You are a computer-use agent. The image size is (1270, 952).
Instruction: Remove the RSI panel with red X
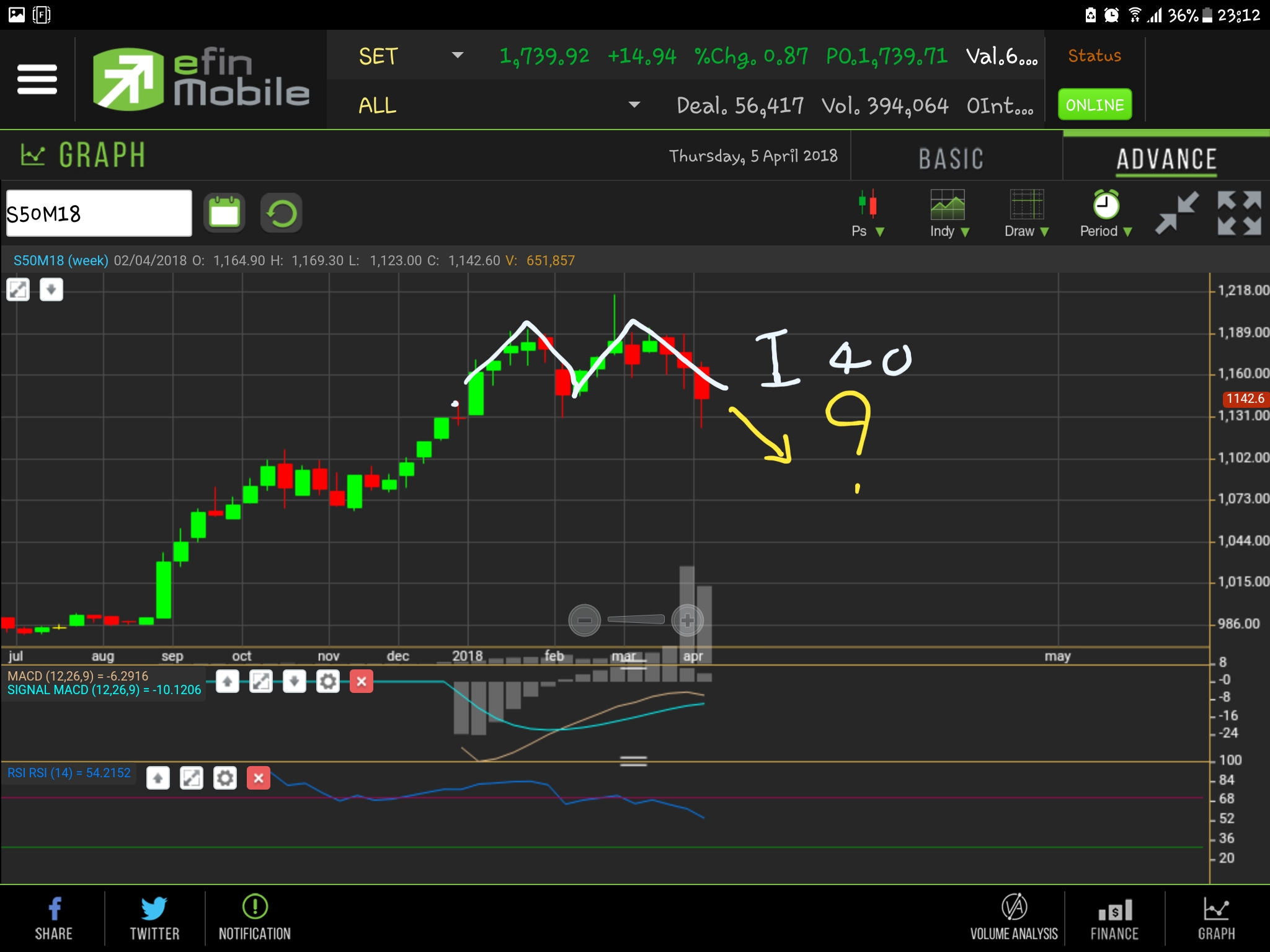259,778
